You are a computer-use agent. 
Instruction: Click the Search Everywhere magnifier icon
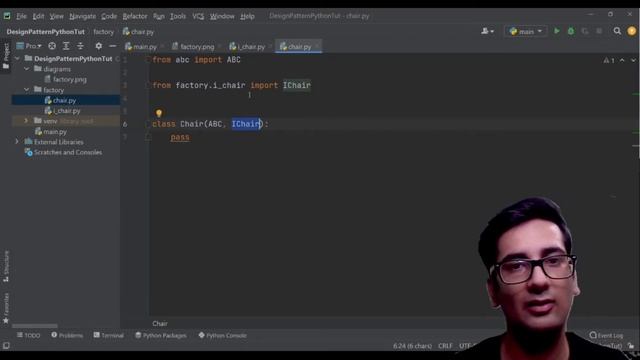(617, 31)
